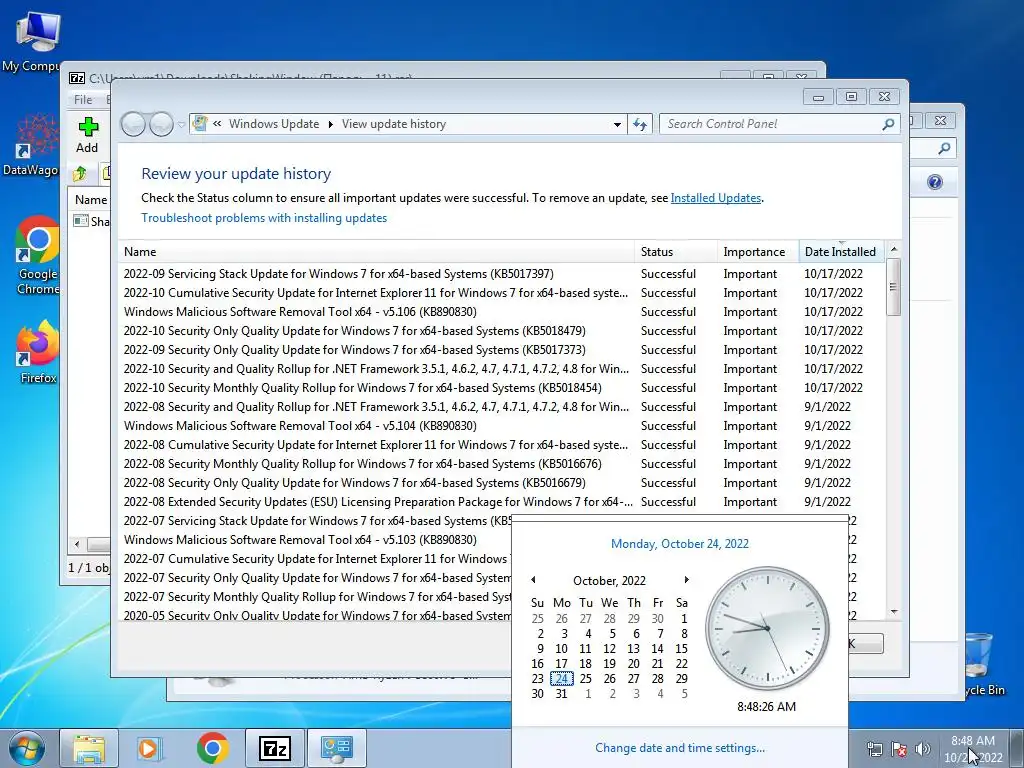Select the KB5018479 Security Only update row
Screen dimensions: 1024x768
pos(502,330)
